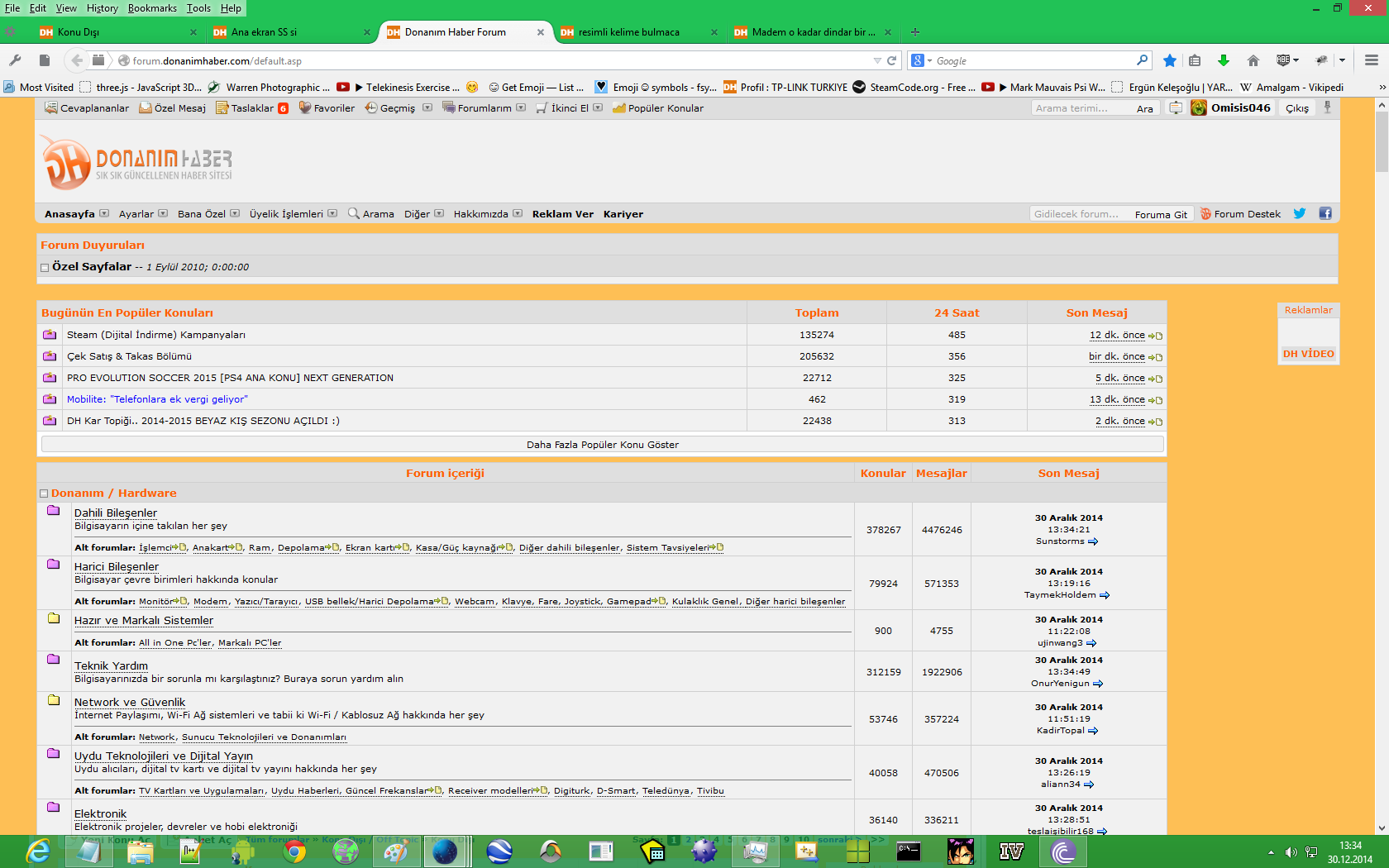The width and height of the screenshot is (1389, 868).
Task: Open the Paint palette taskbar icon
Action: (396, 851)
